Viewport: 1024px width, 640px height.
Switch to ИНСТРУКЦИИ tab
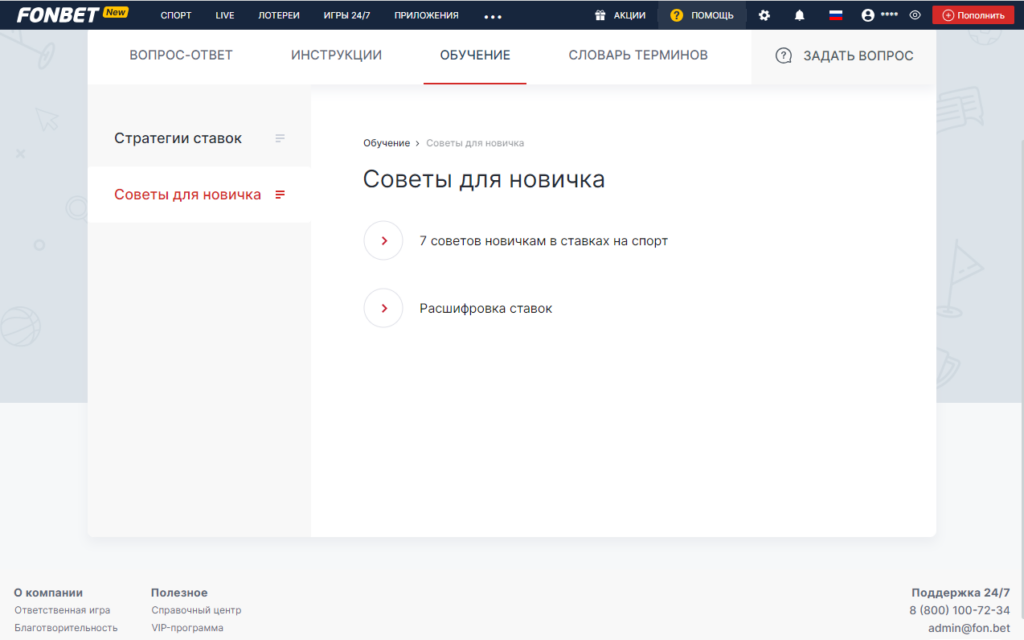336,56
